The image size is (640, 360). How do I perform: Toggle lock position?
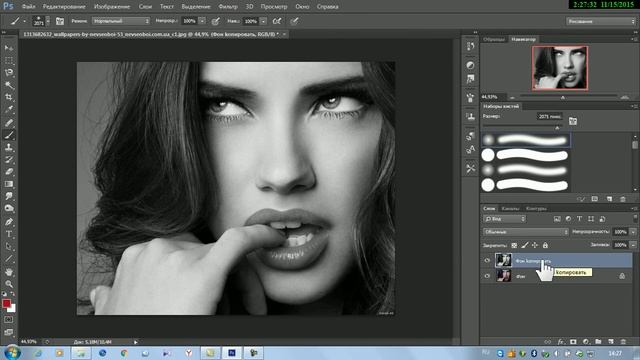(x=535, y=245)
